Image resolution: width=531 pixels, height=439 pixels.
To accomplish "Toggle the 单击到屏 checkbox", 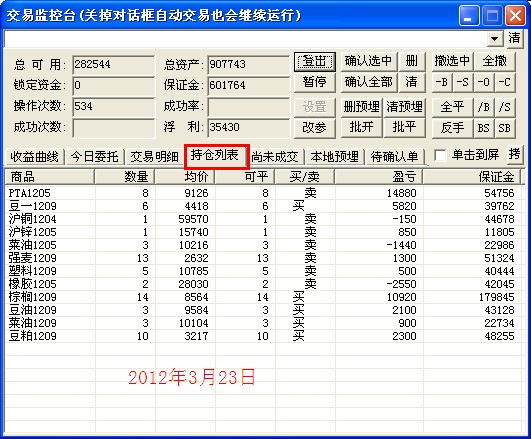I will (x=440, y=156).
